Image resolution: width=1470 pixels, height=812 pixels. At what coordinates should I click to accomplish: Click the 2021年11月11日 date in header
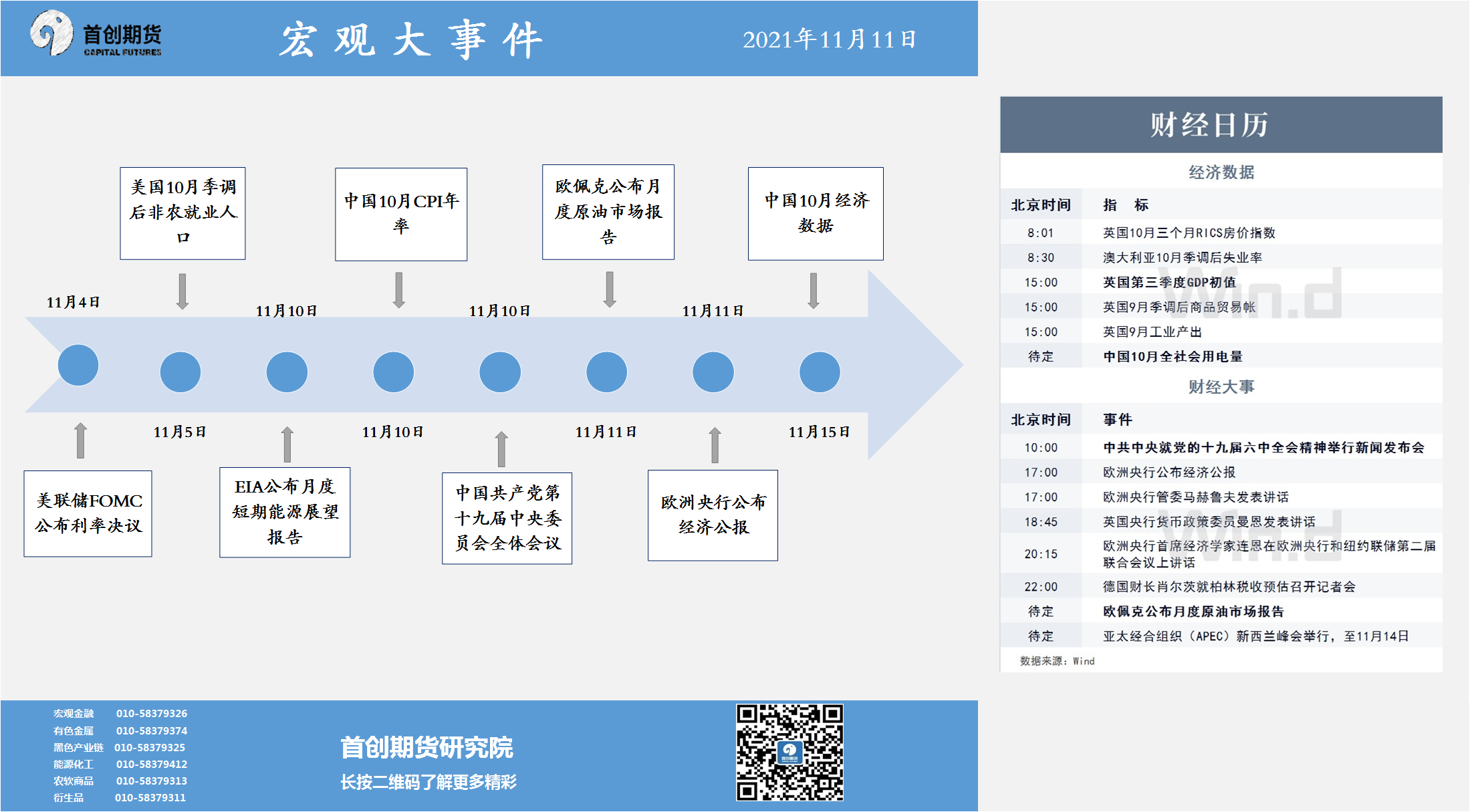pyautogui.click(x=830, y=39)
